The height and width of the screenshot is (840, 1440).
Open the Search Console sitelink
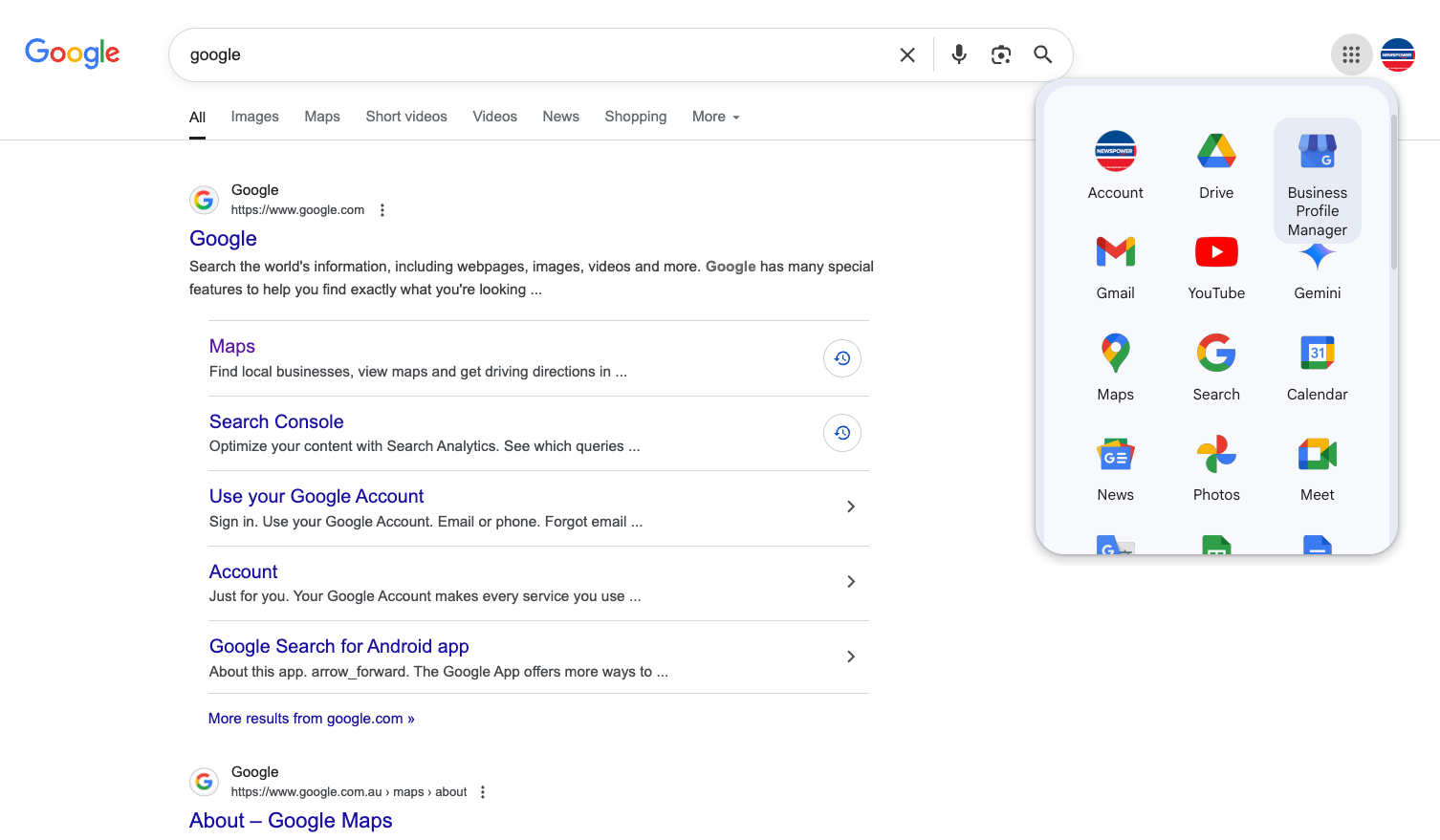[x=276, y=421]
